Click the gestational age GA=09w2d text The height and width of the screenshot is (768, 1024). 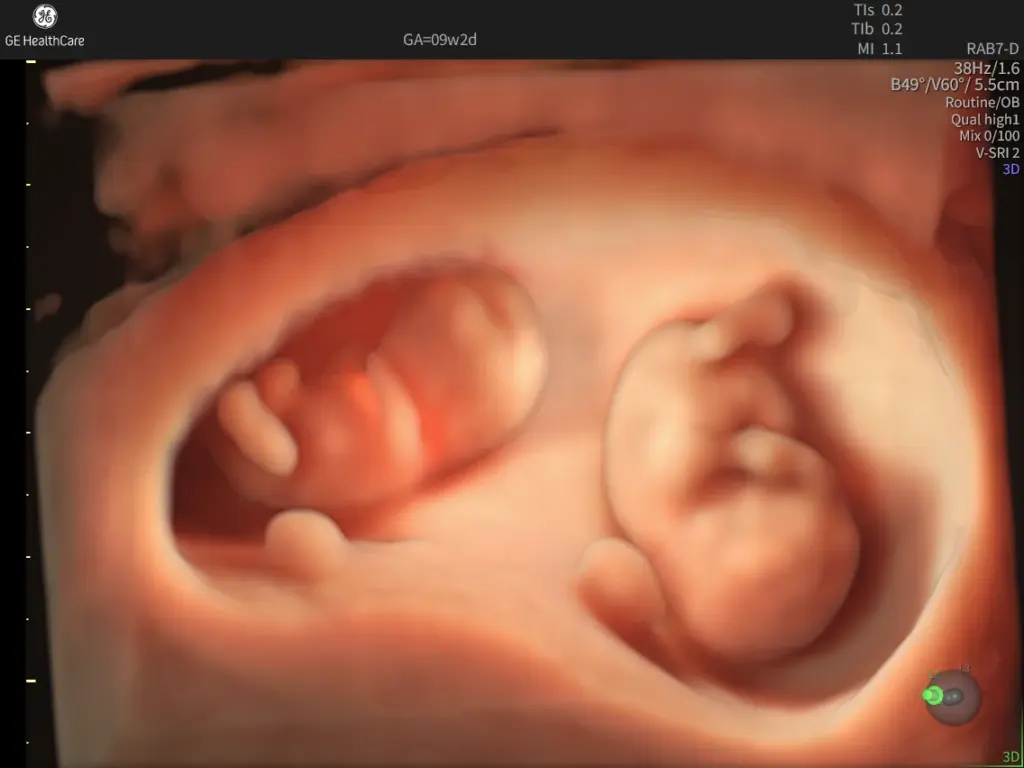pos(440,40)
